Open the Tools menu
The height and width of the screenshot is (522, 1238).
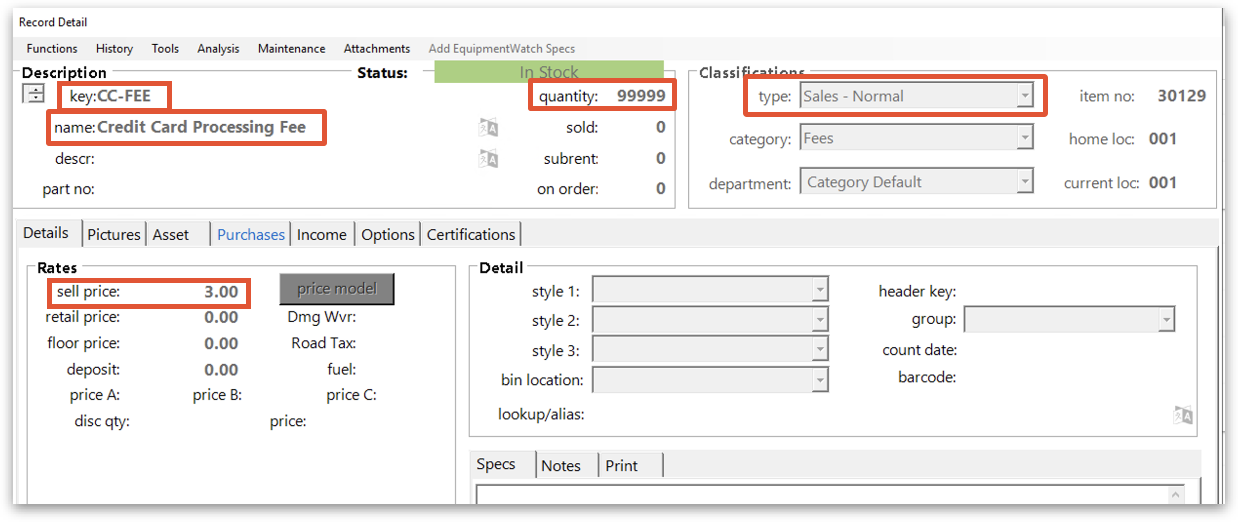(x=165, y=48)
